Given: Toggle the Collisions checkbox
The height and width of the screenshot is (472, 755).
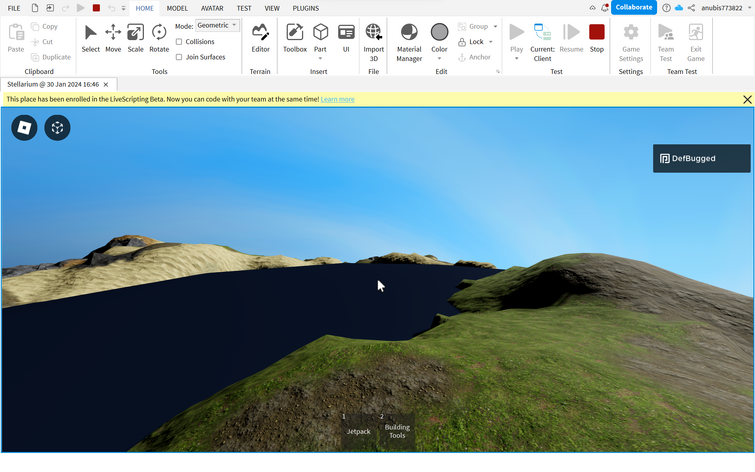Looking at the screenshot, I should (179, 42).
